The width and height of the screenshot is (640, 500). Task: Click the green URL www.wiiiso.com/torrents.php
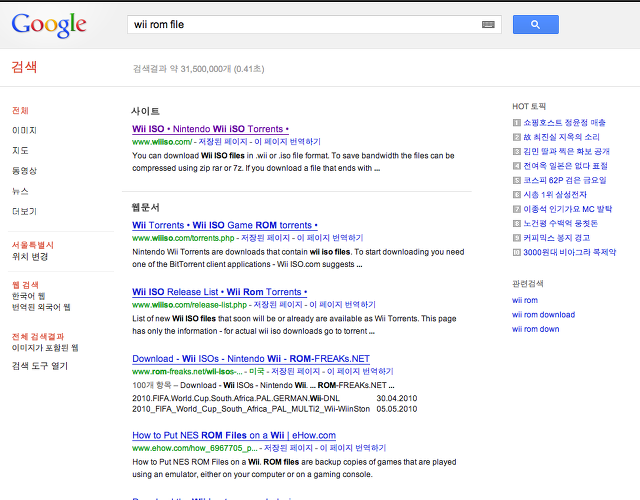click(183, 238)
